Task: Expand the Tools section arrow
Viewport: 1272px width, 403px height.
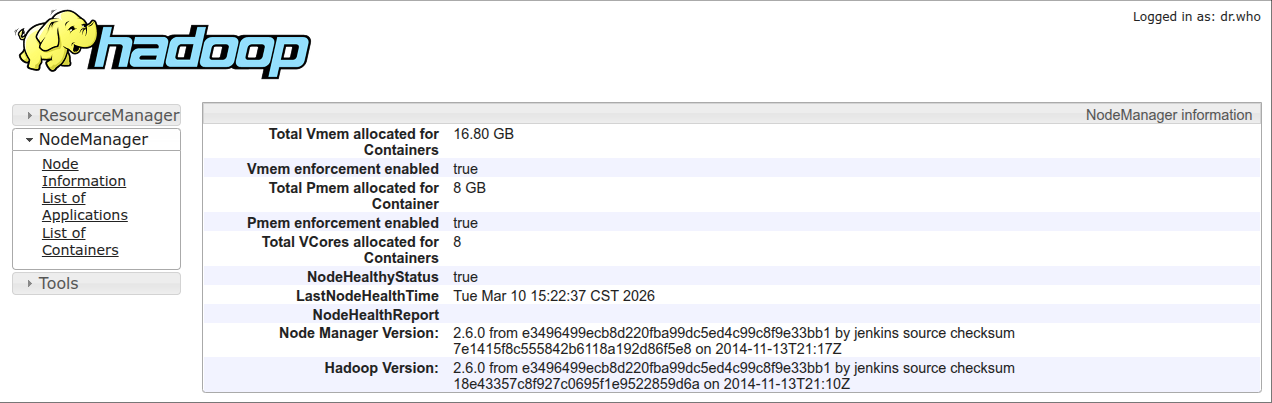Action: coord(30,284)
